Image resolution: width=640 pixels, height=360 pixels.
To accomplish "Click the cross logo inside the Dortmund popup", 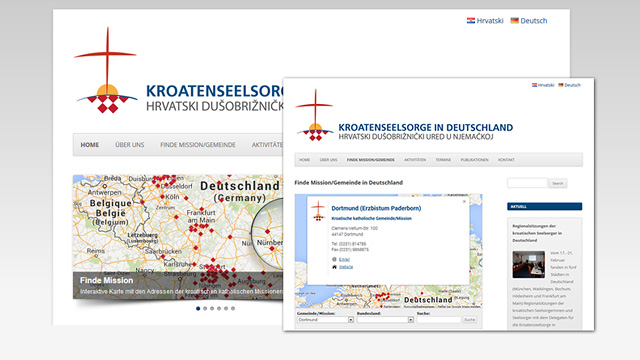I will pos(318,211).
